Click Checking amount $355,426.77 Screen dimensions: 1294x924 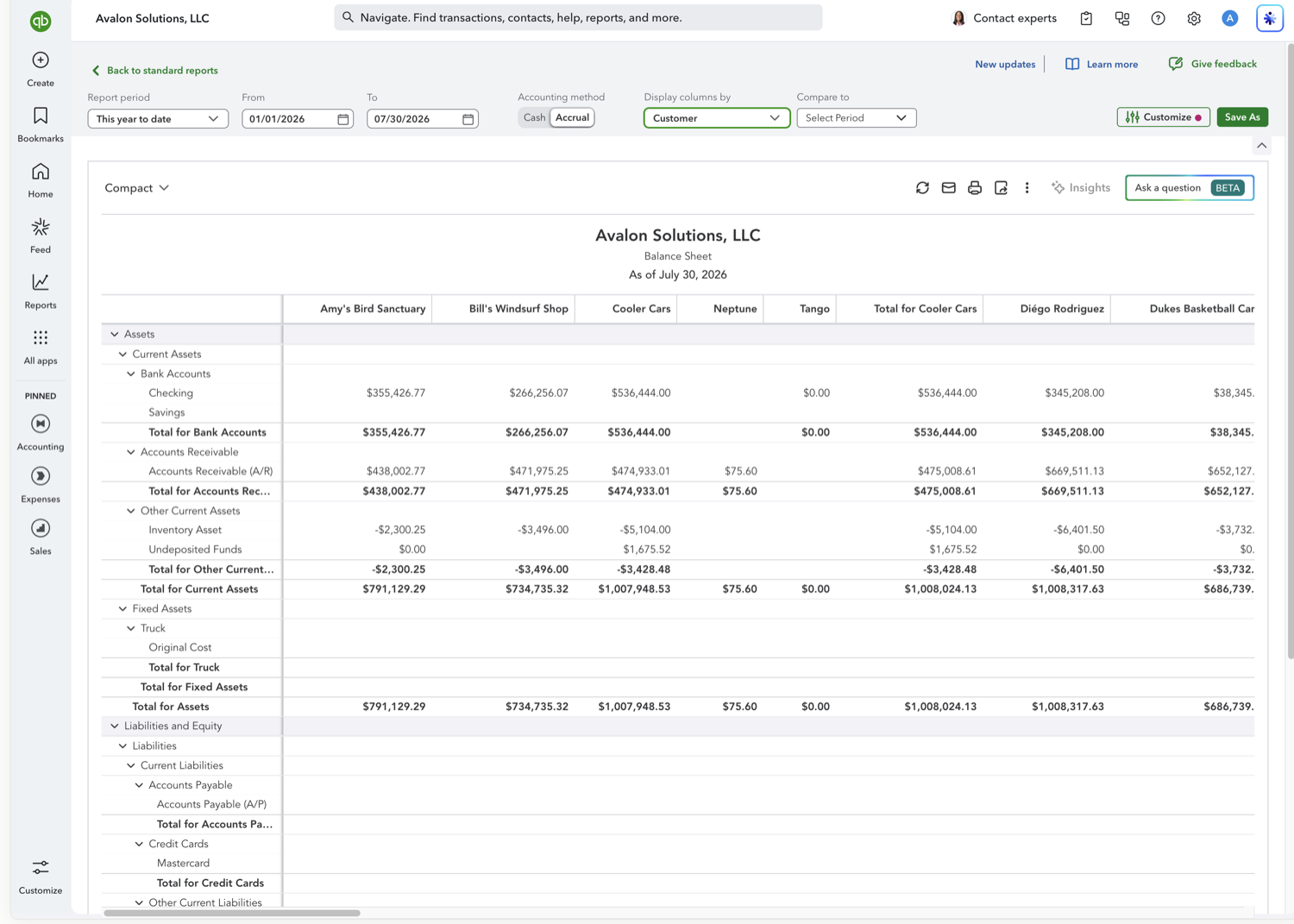(396, 393)
